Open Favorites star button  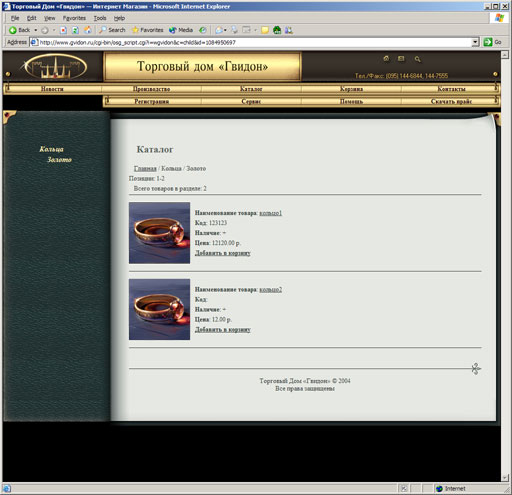tap(147, 30)
